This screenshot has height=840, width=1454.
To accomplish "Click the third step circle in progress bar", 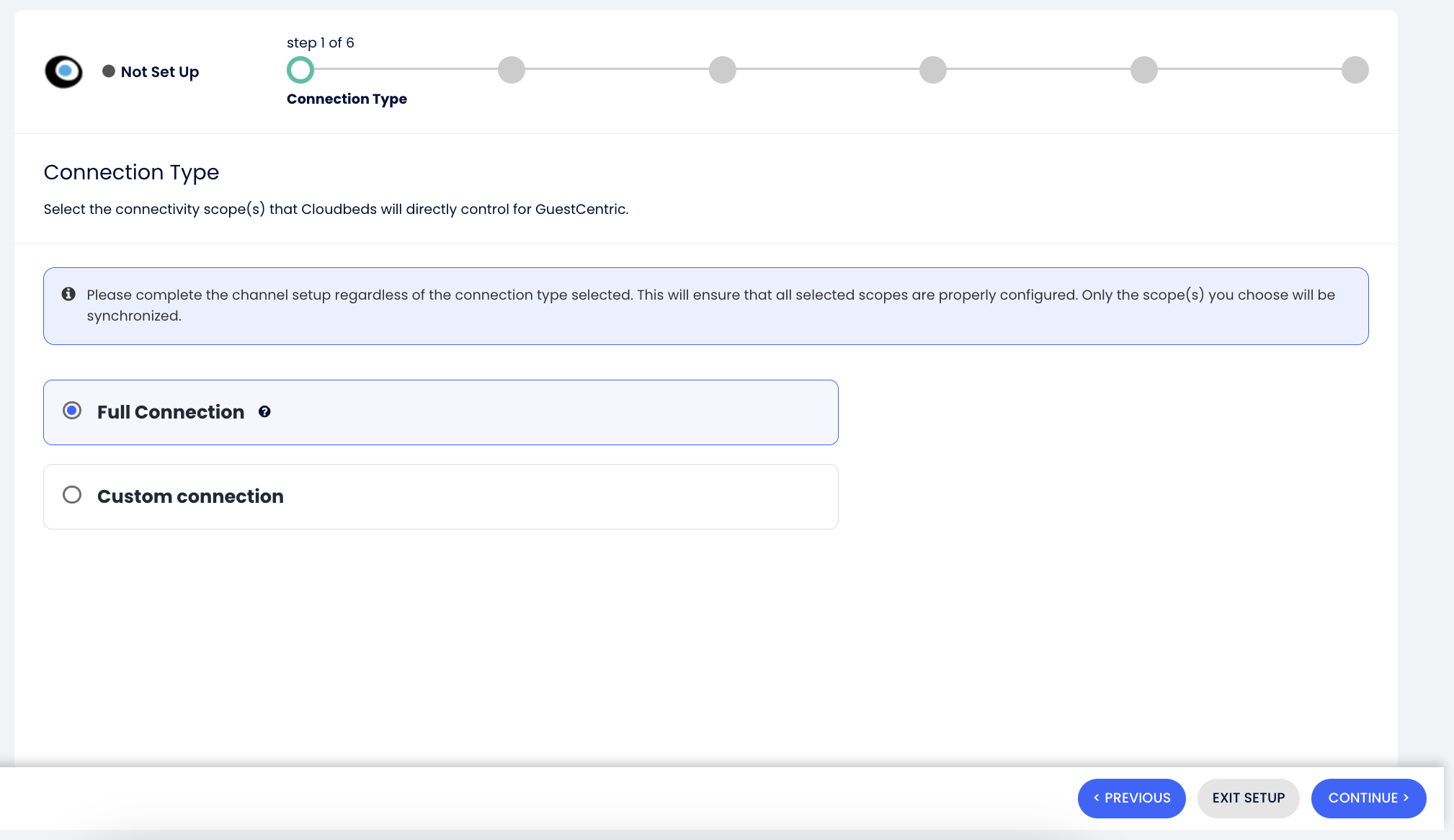I will (x=722, y=70).
